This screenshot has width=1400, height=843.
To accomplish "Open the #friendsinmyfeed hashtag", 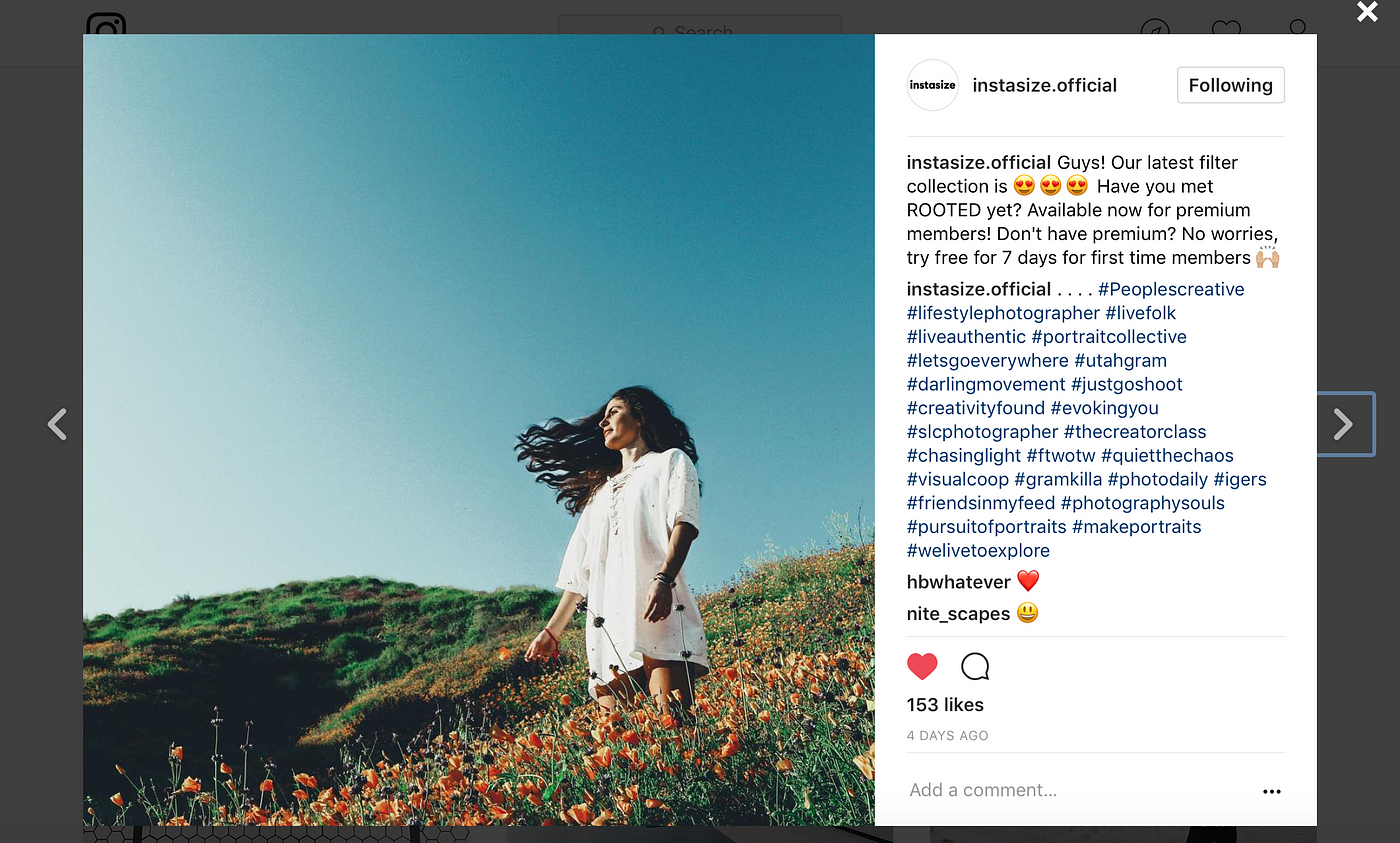I will click(981, 503).
